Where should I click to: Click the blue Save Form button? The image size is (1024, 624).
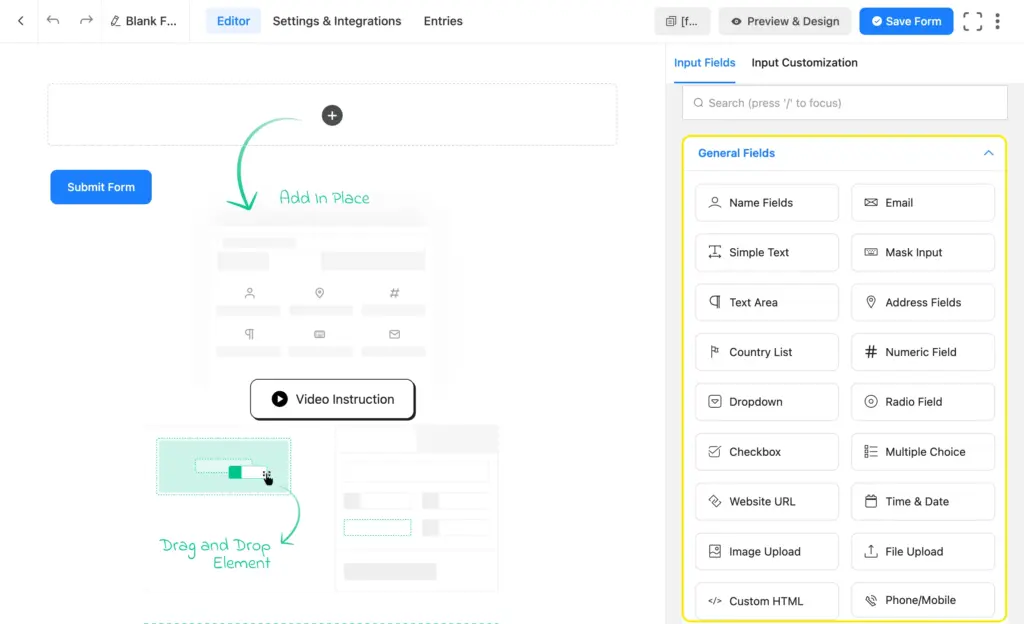[905, 21]
